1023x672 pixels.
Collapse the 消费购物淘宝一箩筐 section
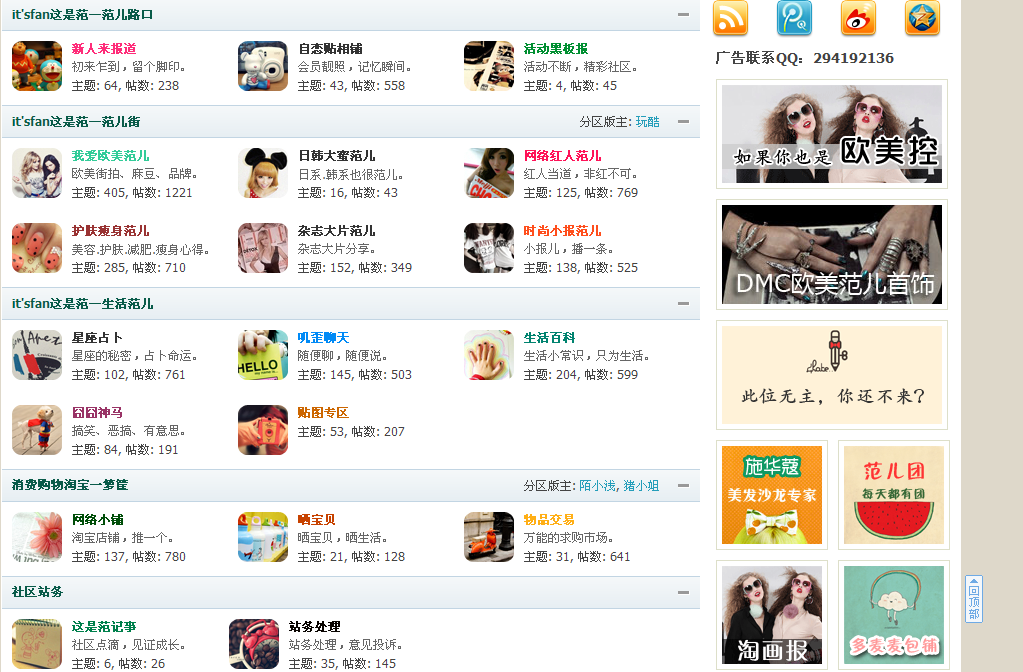pos(683,485)
